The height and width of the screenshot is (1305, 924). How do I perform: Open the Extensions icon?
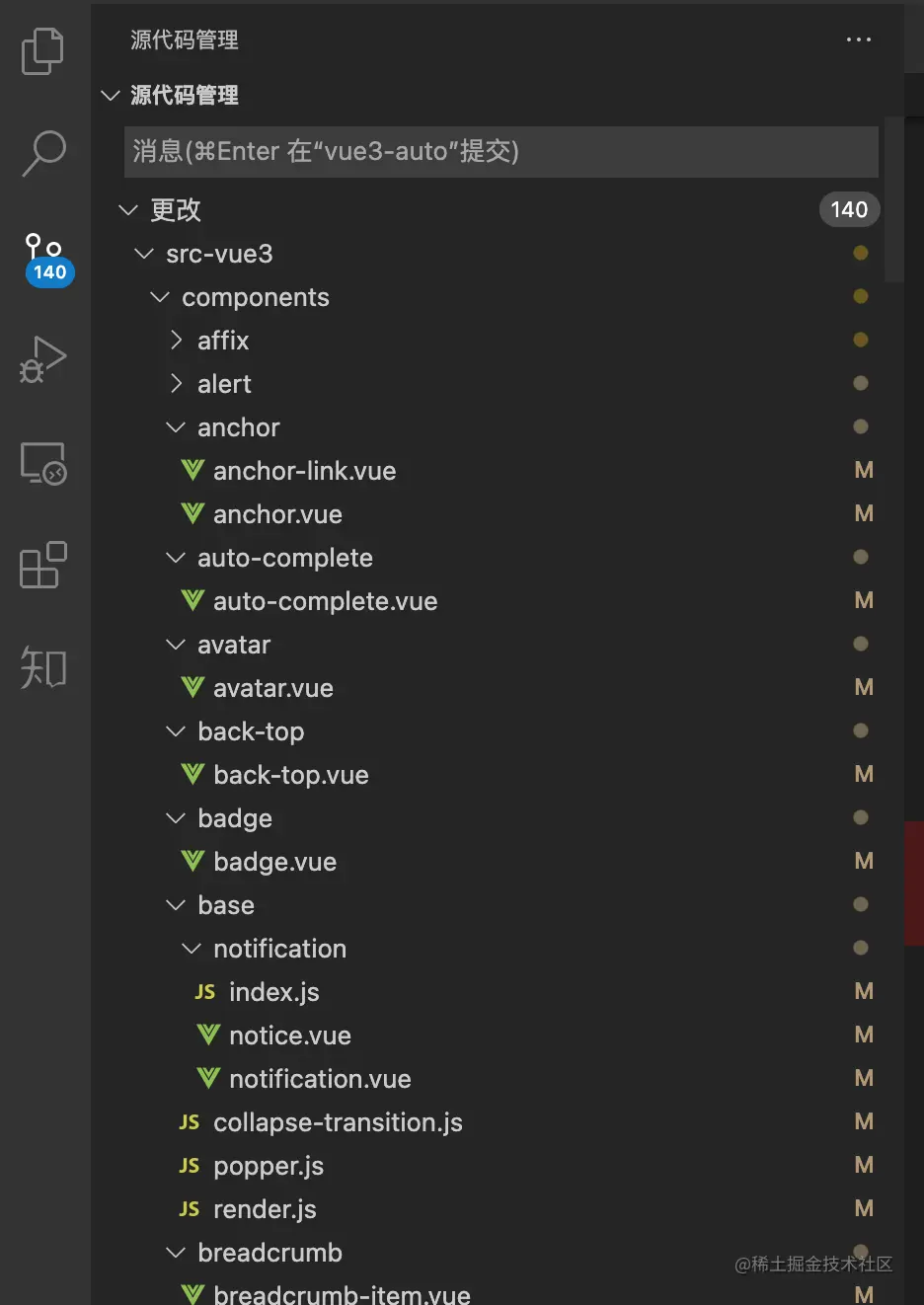pyautogui.click(x=43, y=566)
